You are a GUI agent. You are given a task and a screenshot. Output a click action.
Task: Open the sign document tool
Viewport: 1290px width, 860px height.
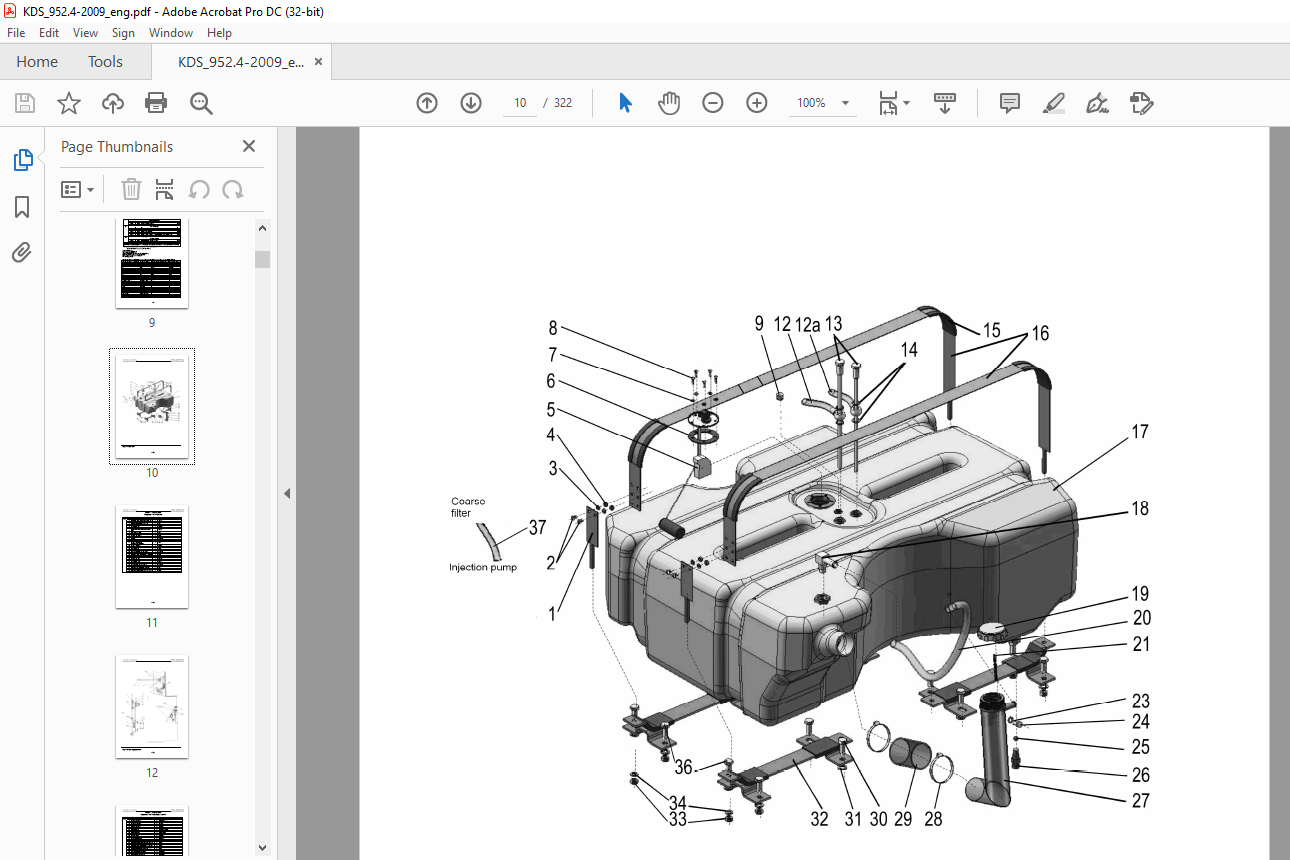pos(1097,103)
